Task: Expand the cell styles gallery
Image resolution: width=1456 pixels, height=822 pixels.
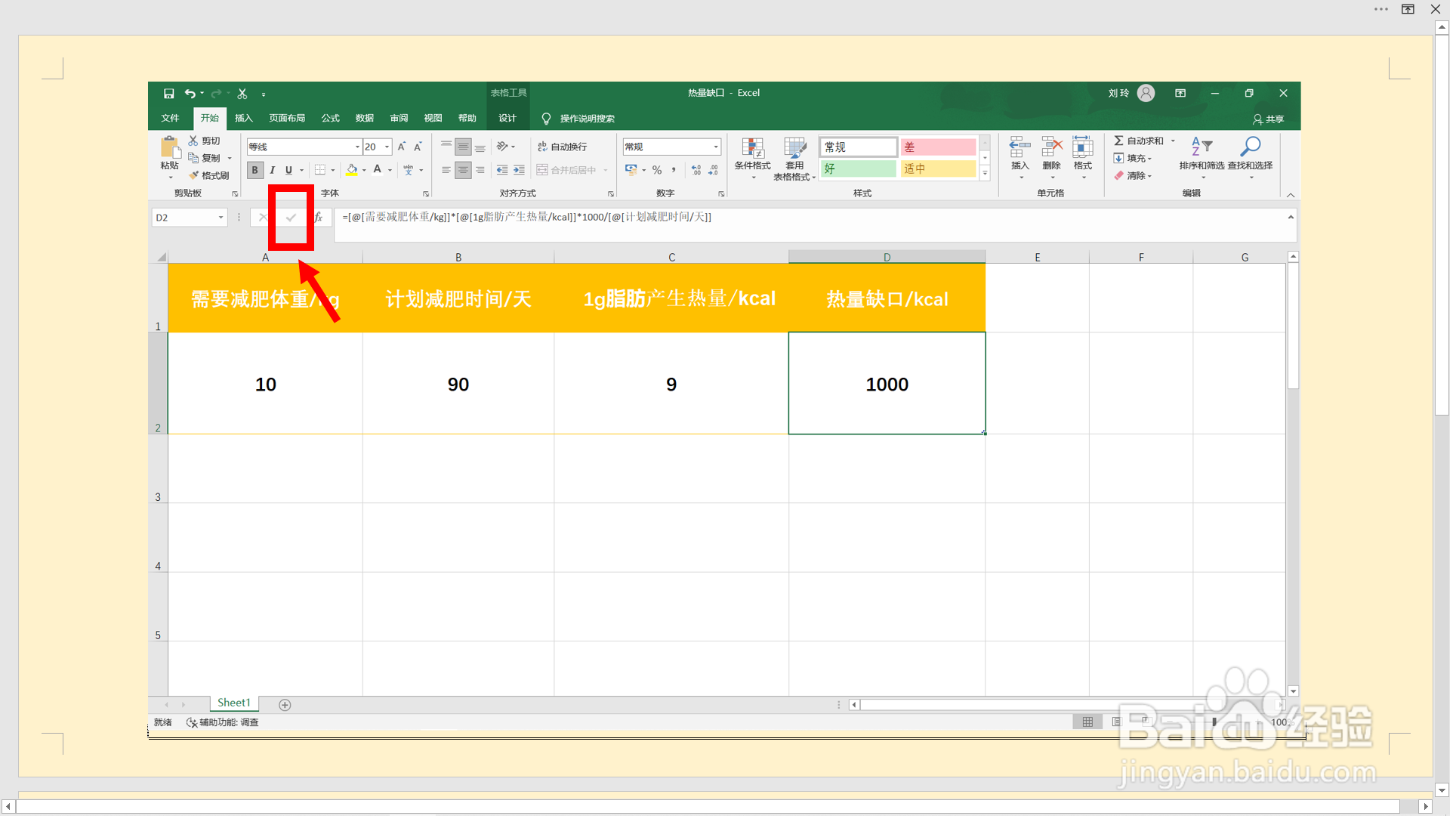Action: tap(985, 174)
